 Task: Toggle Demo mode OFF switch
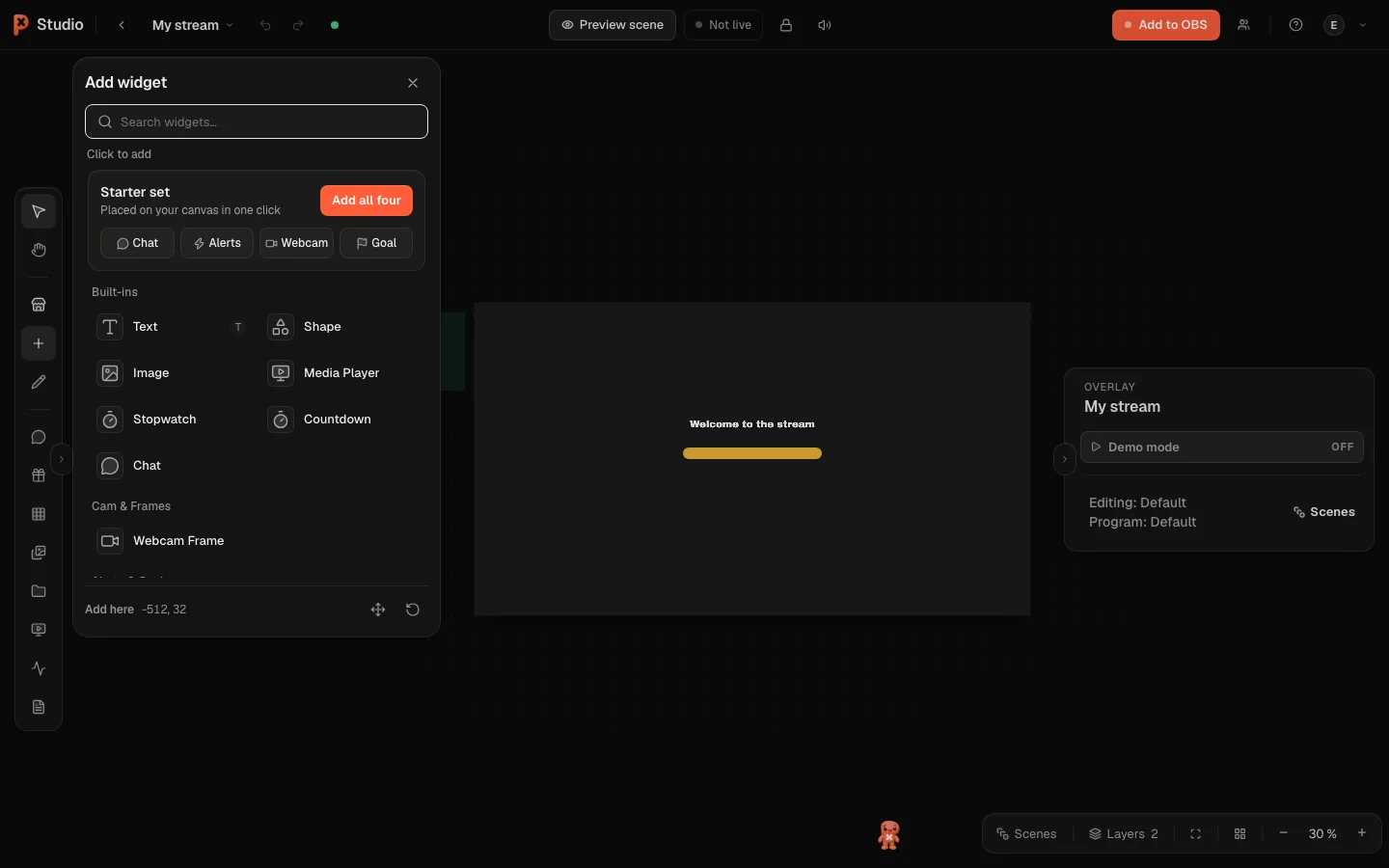click(x=1221, y=448)
